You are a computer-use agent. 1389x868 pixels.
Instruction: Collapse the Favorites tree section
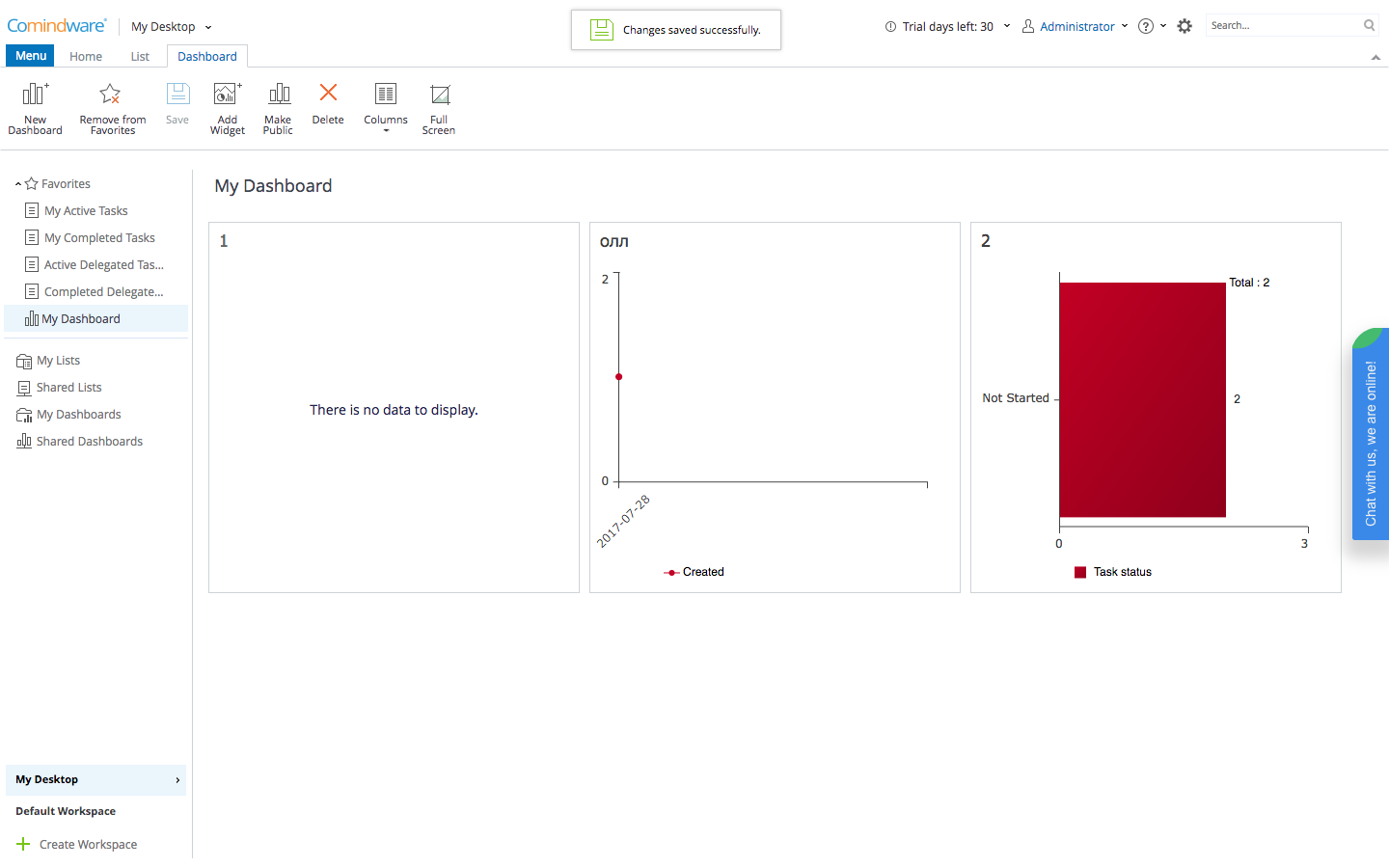18,184
